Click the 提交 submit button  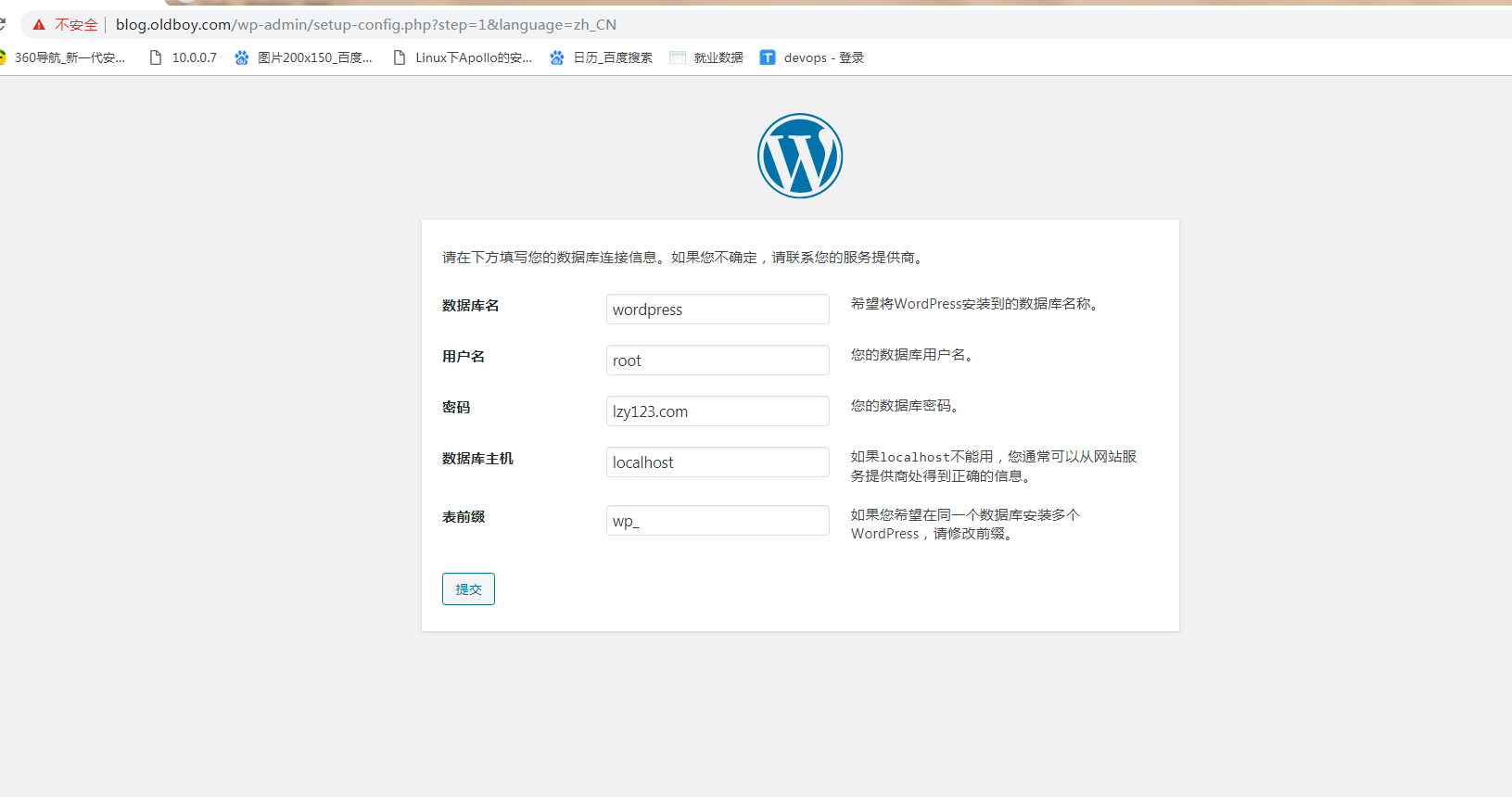(x=468, y=589)
